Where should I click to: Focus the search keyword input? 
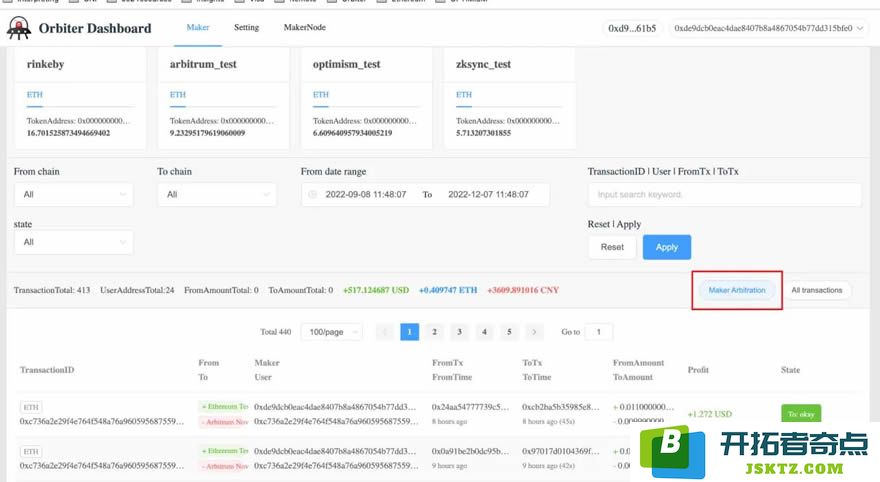click(x=725, y=194)
